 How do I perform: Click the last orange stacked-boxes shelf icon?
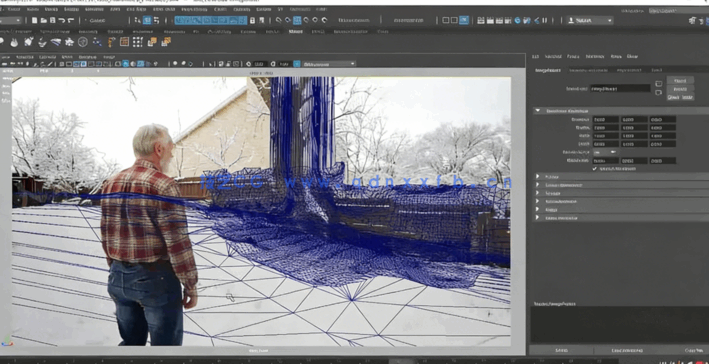click(166, 42)
